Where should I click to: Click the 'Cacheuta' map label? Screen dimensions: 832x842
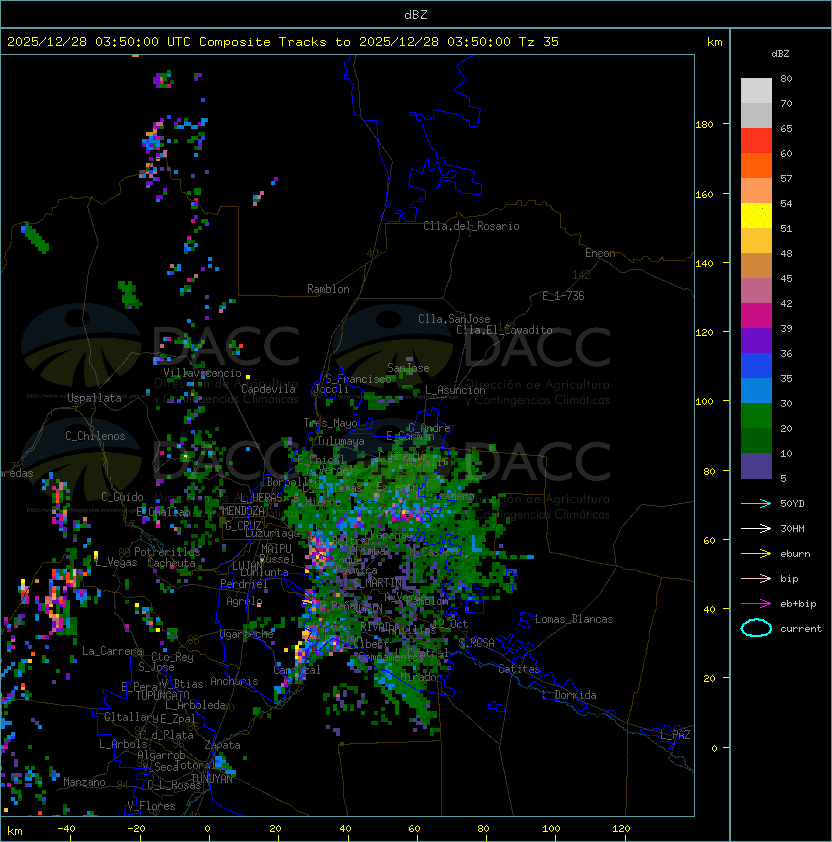tap(171, 563)
